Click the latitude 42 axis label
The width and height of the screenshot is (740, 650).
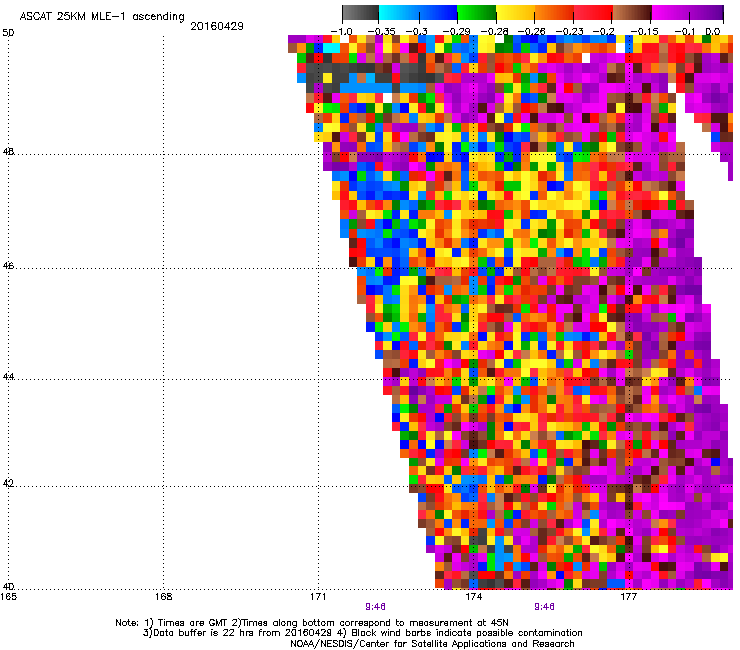8,483
